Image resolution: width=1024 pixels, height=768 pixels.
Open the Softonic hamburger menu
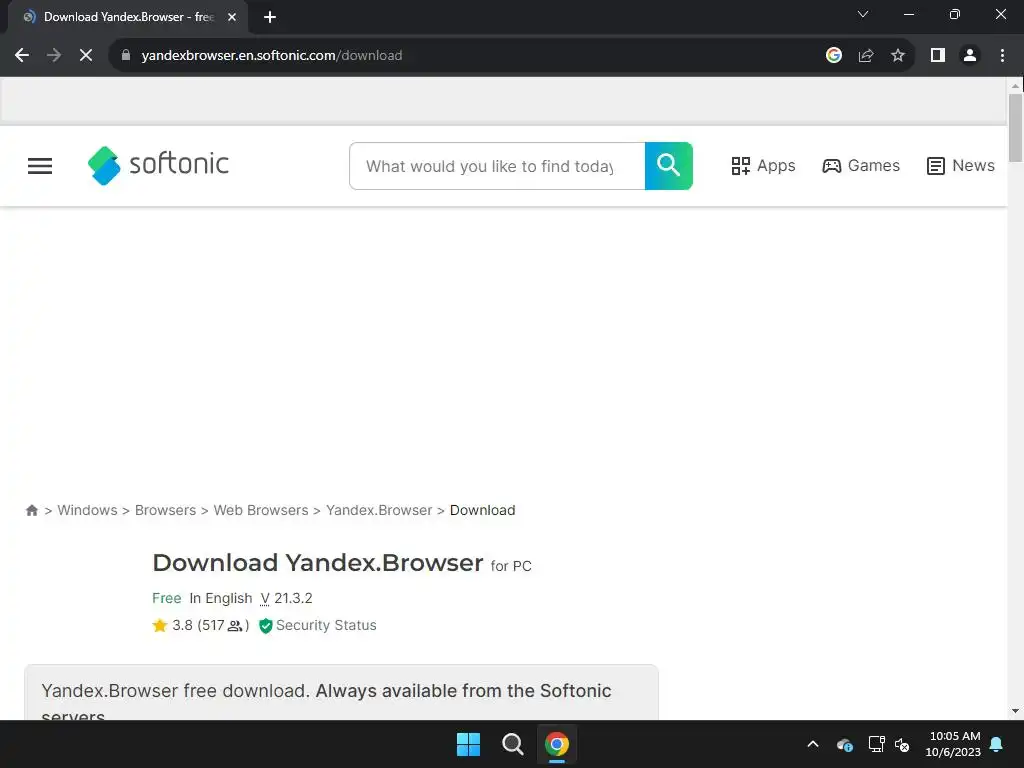pos(39,166)
